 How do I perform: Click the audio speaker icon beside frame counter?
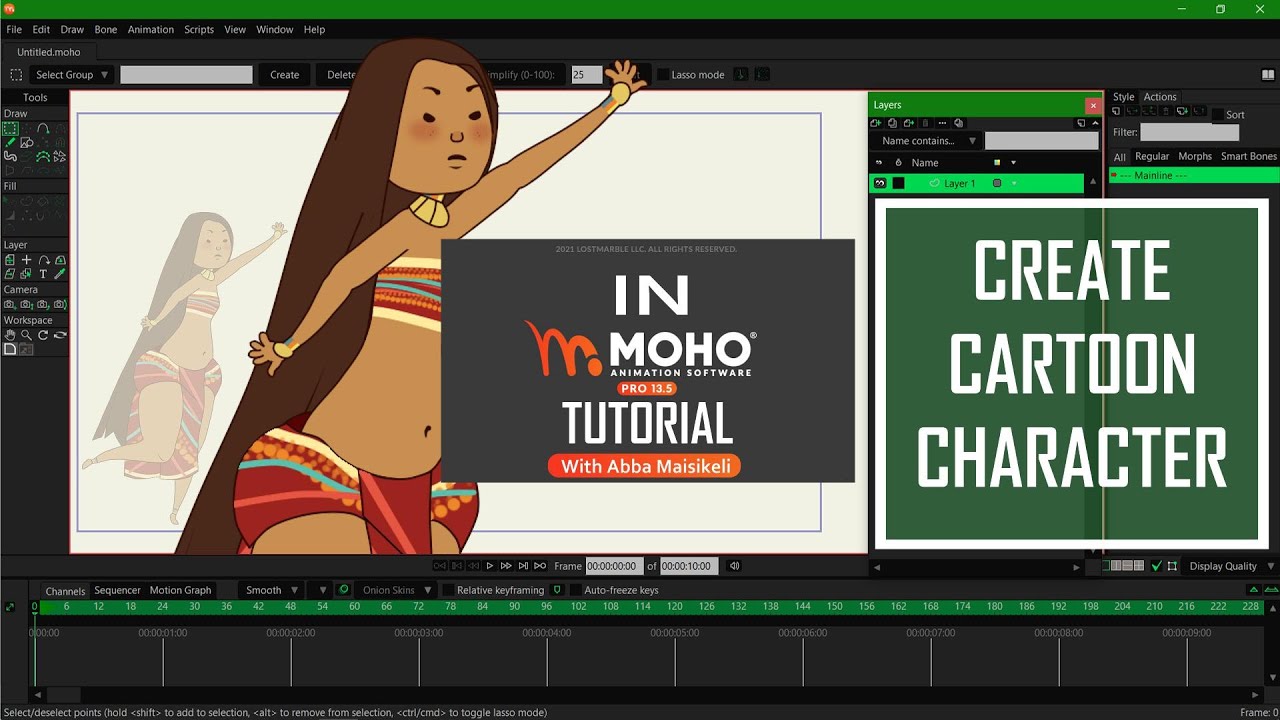click(x=734, y=566)
